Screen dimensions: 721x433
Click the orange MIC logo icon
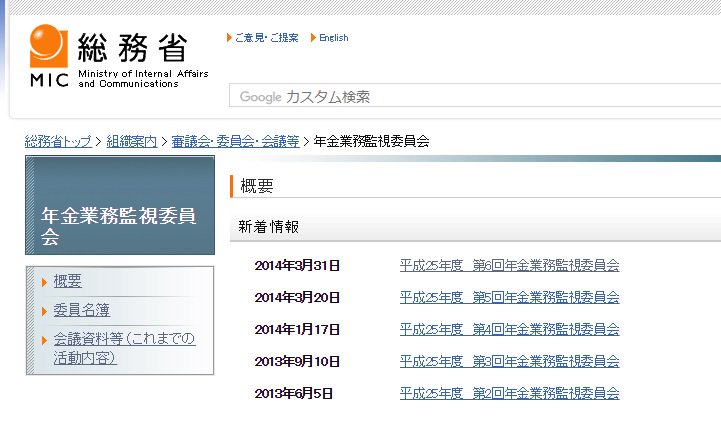[x=49, y=46]
